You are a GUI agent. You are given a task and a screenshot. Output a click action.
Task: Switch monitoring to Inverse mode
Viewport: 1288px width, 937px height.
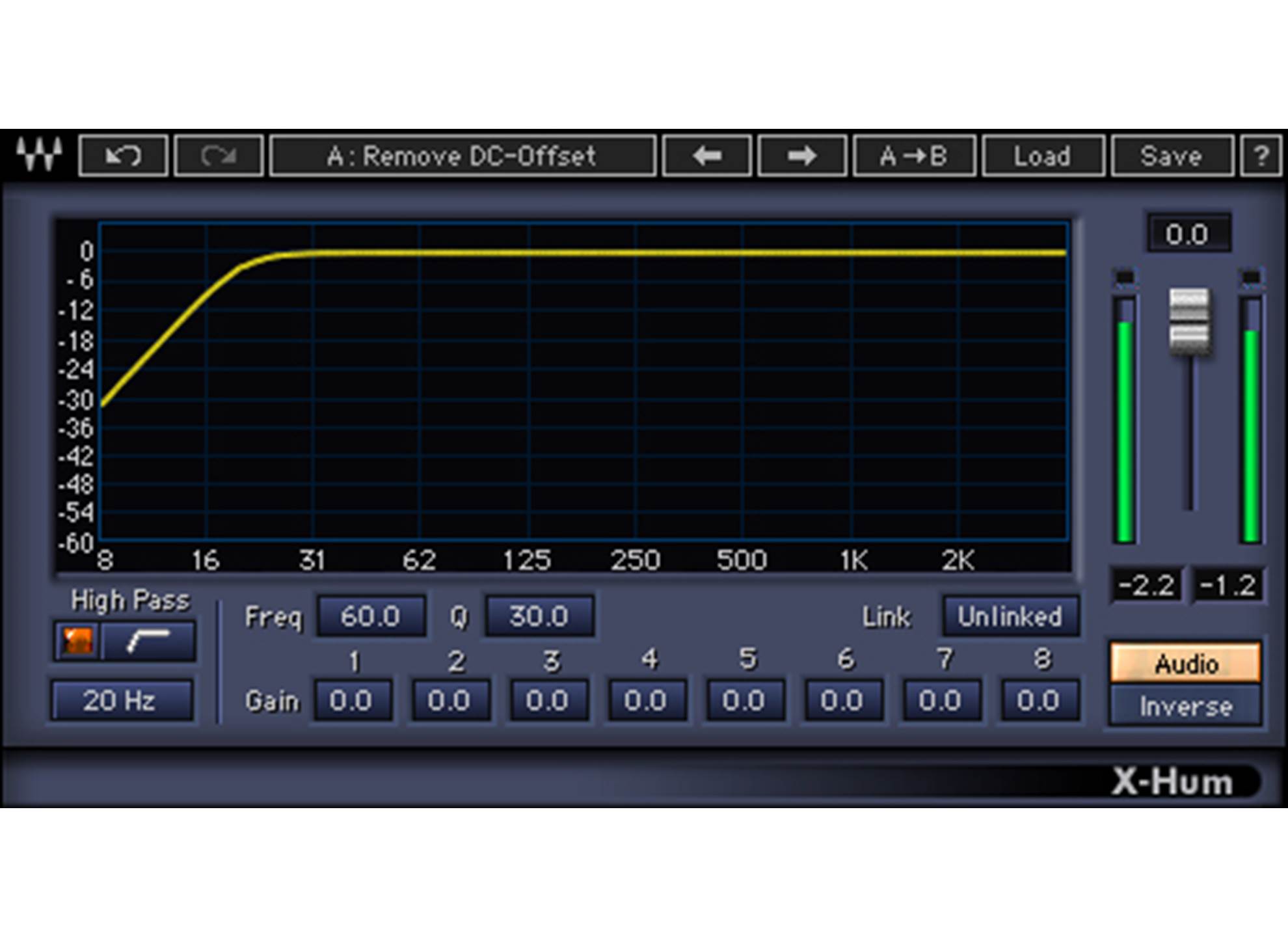coord(1186,707)
